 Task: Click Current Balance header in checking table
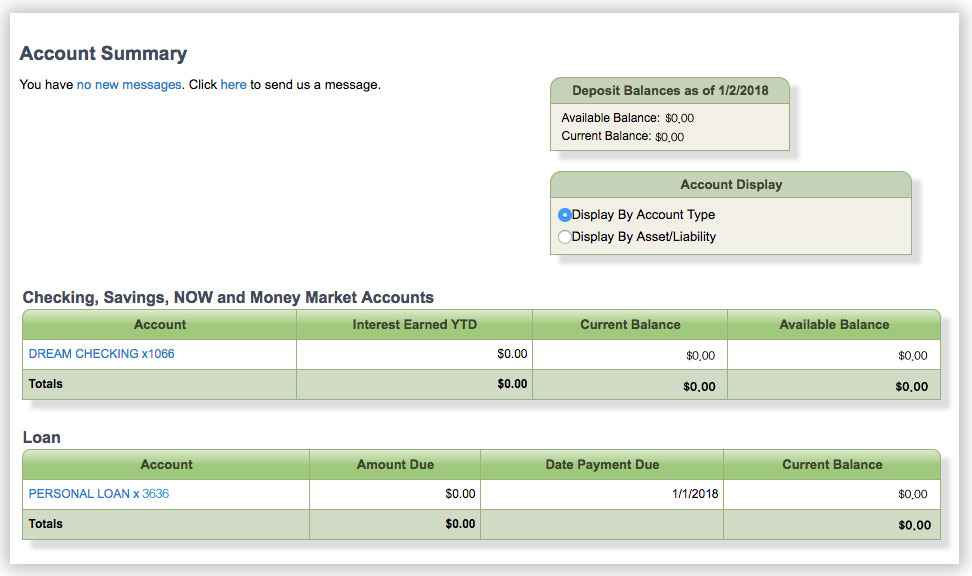coord(630,325)
